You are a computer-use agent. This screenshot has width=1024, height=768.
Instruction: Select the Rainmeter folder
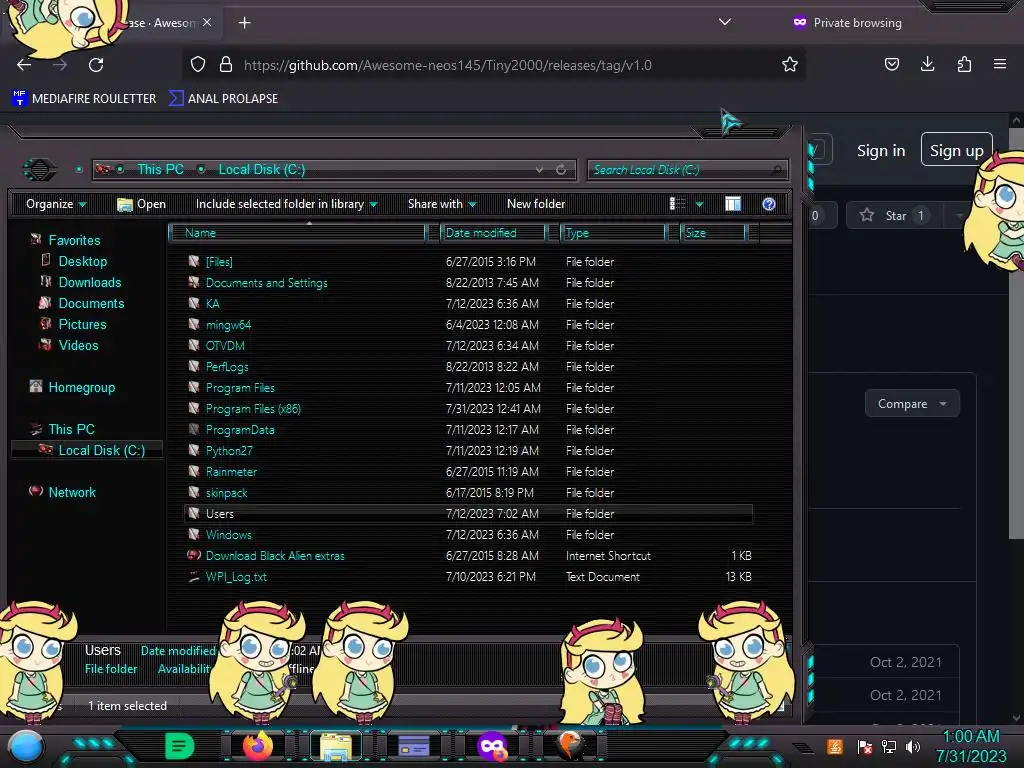tap(231, 472)
